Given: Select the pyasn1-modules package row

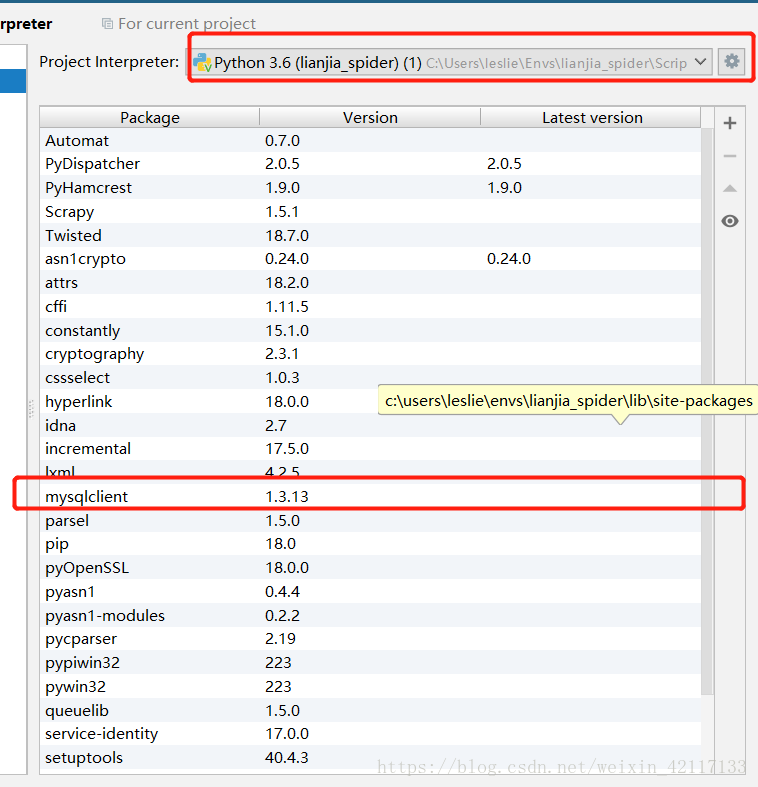Looking at the screenshot, I should point(370,615).
